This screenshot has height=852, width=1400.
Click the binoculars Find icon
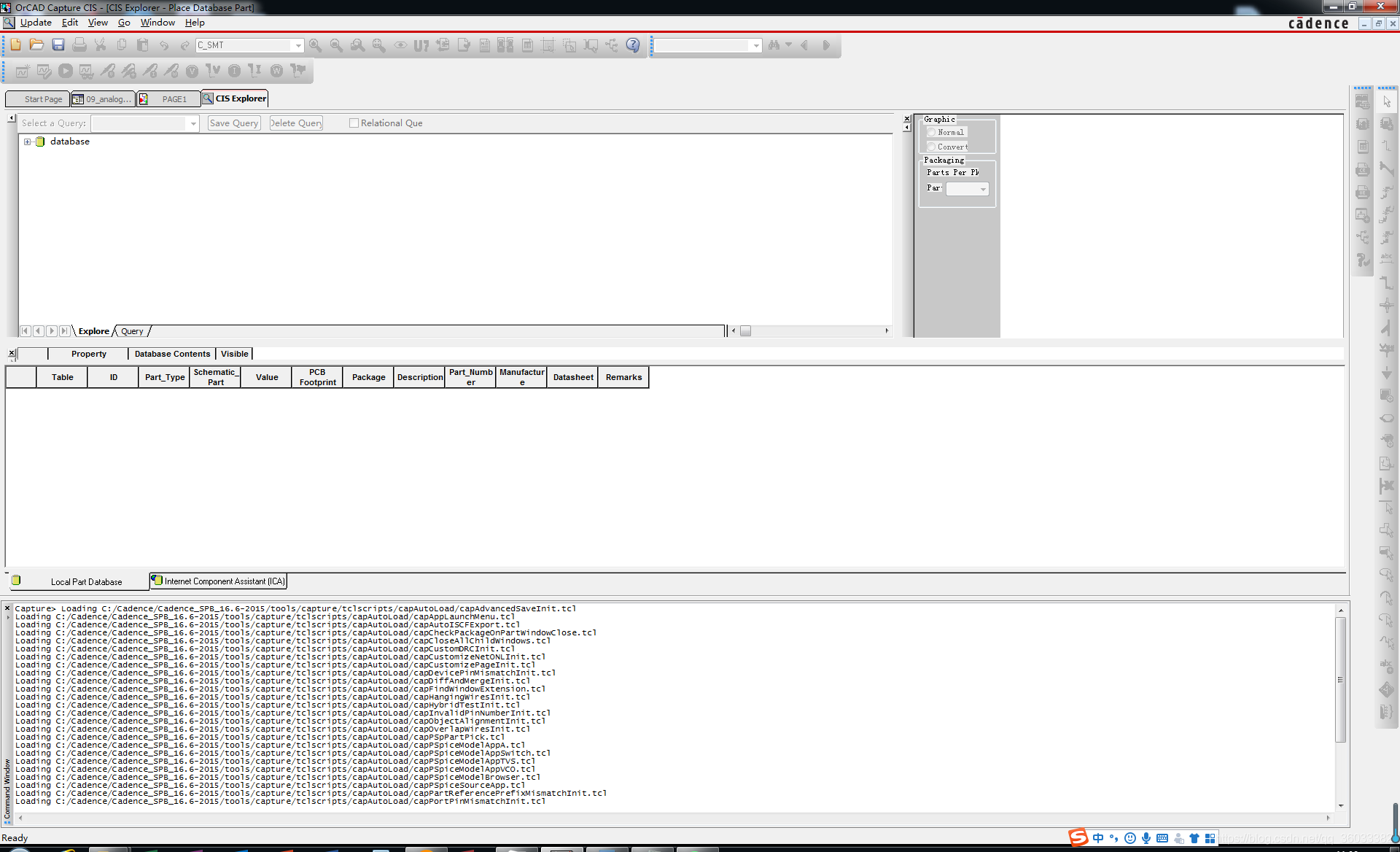click(774, 45)
